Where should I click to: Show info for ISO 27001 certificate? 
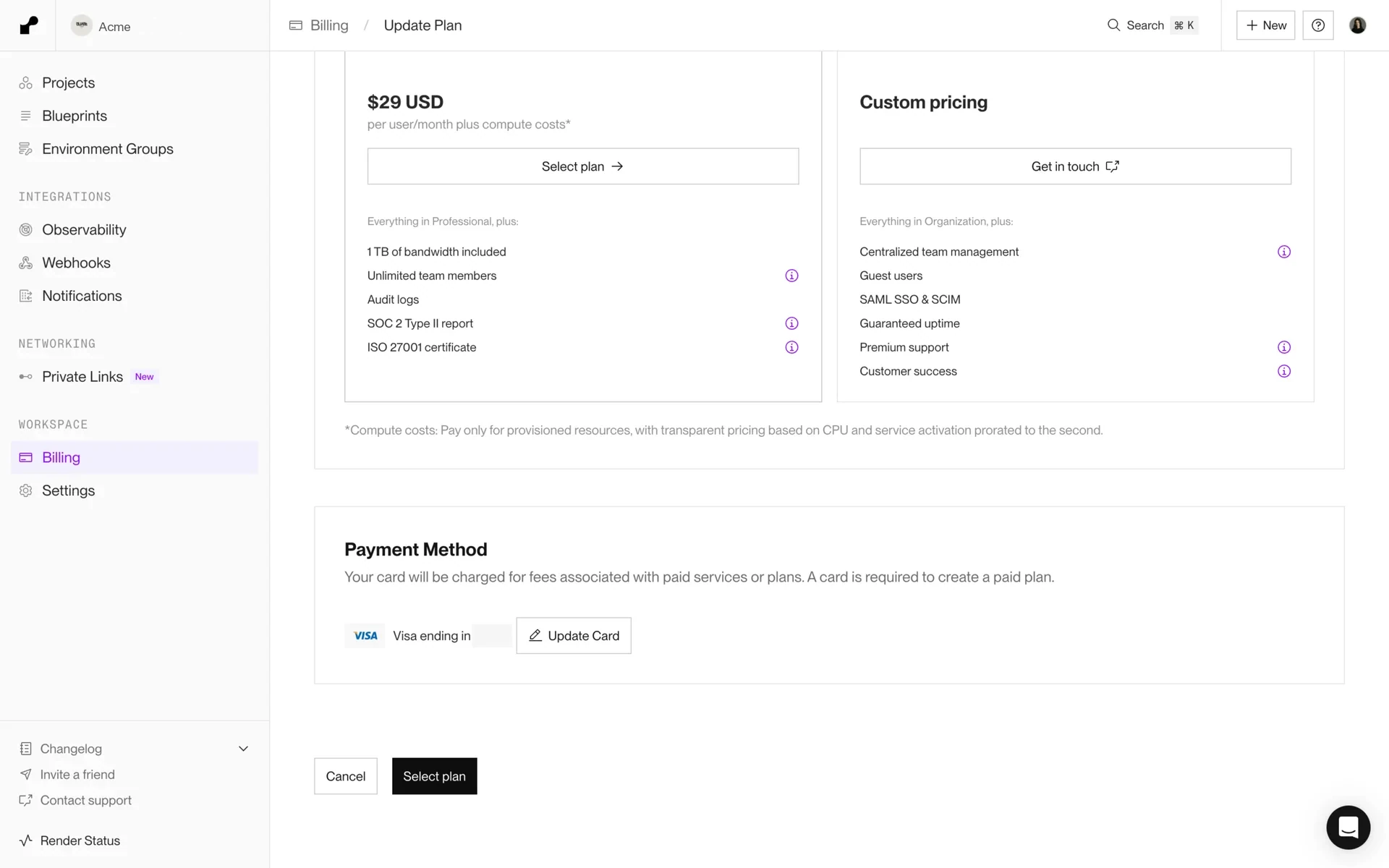791,347
